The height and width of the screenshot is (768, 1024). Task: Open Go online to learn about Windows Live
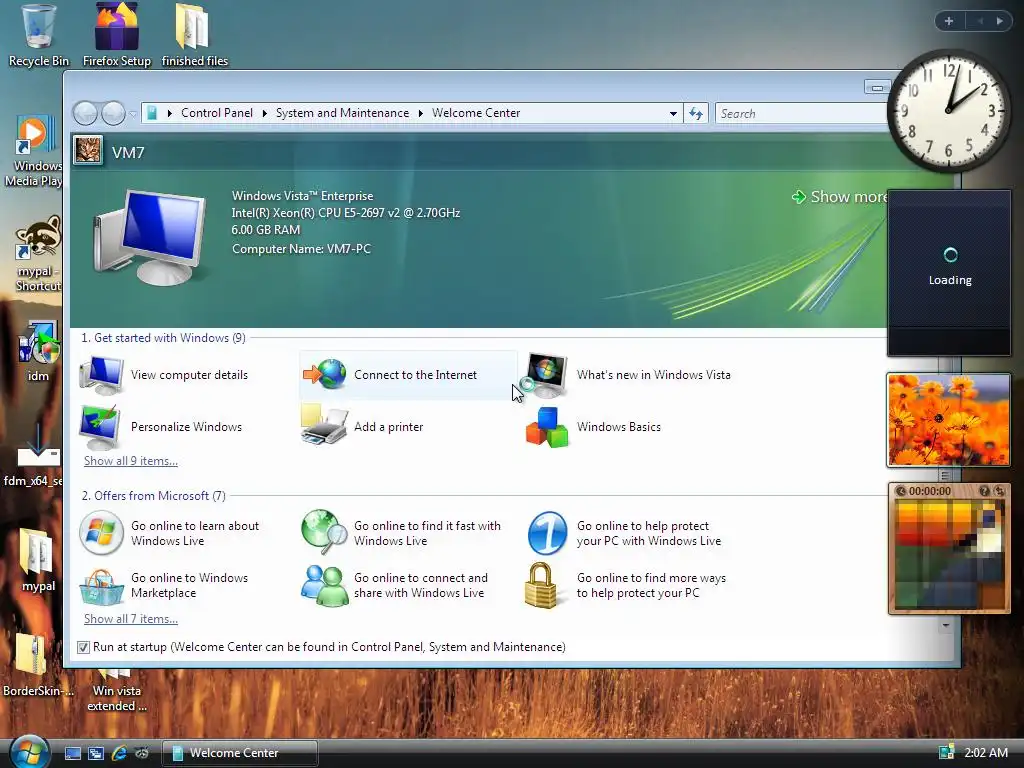[170, 533]
